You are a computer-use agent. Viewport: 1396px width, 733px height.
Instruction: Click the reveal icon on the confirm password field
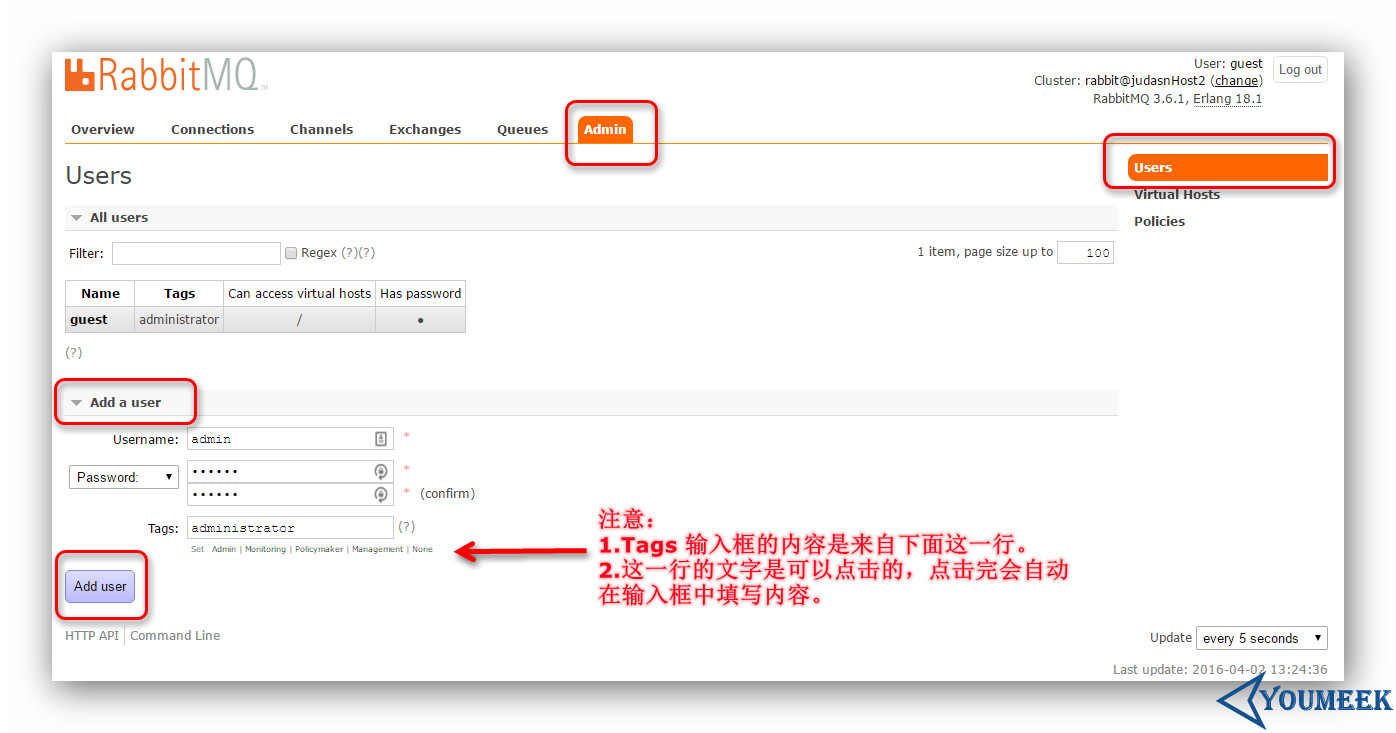click(380, 494)
